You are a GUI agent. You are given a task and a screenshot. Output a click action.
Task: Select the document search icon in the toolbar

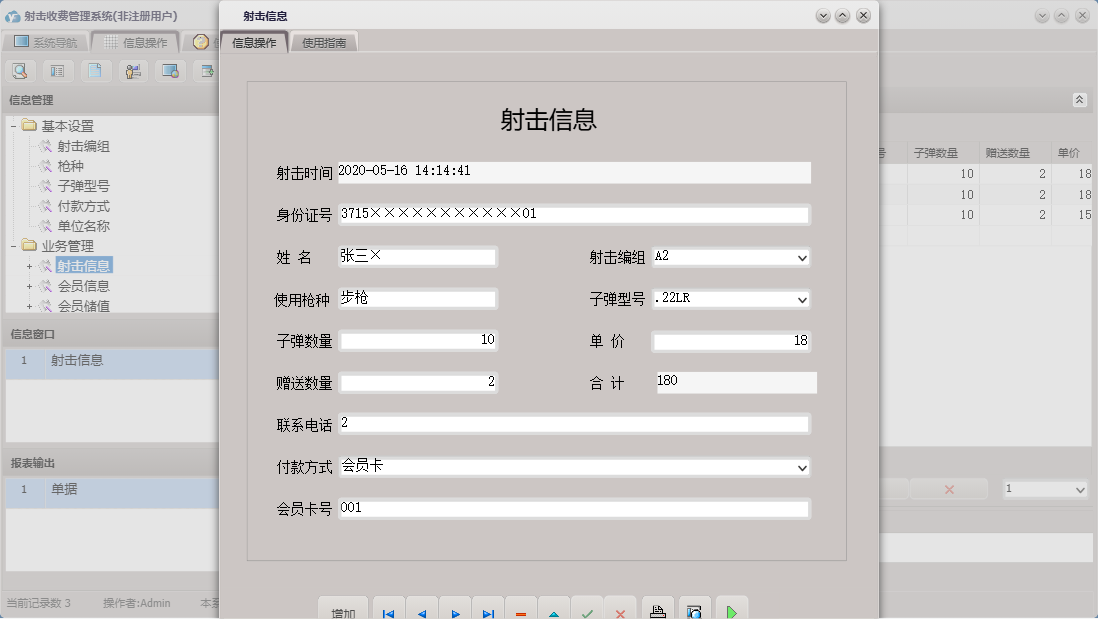tap(20, 71)
